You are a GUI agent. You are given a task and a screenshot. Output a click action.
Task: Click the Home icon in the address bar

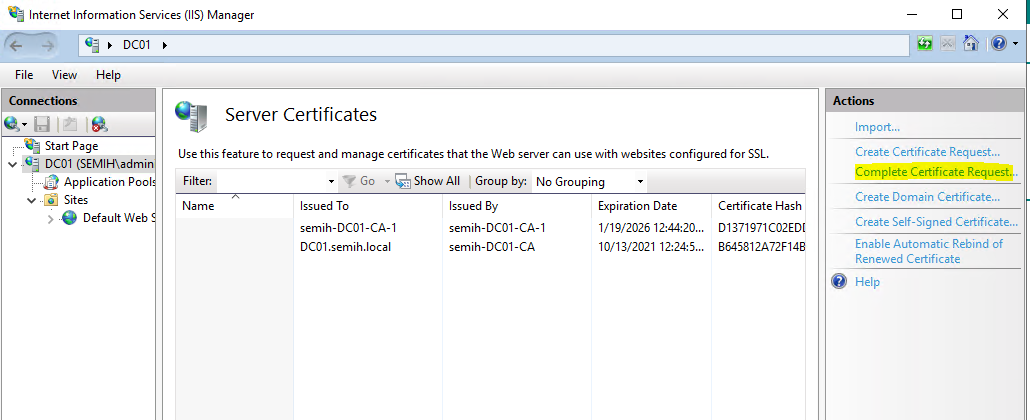click(x=969, y=44)
